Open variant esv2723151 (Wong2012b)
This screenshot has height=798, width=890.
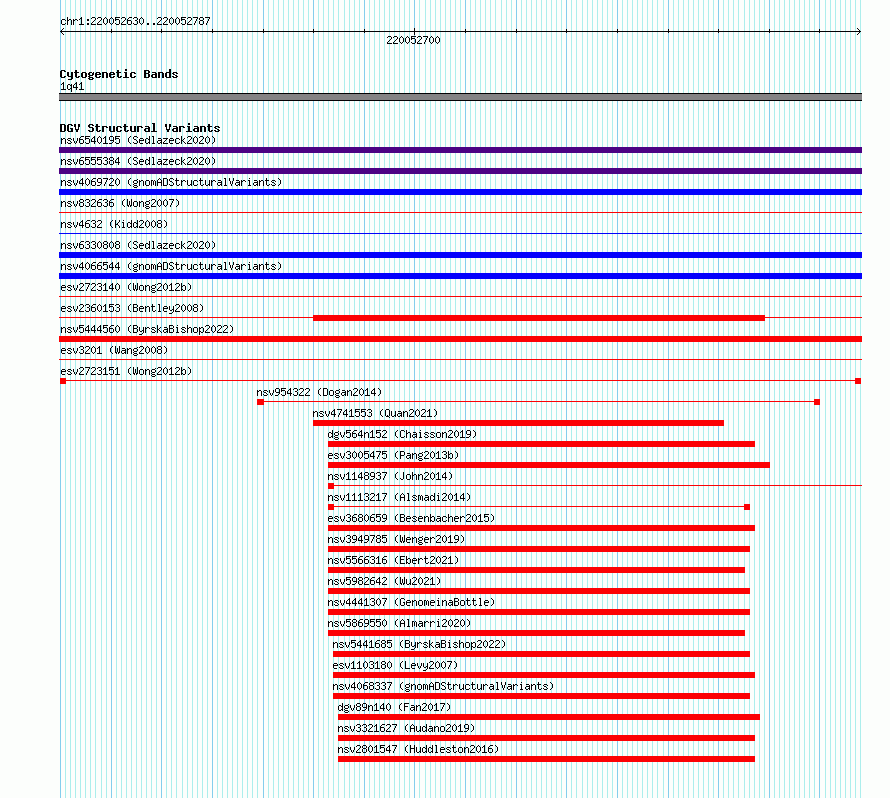[x=126, y=371]
